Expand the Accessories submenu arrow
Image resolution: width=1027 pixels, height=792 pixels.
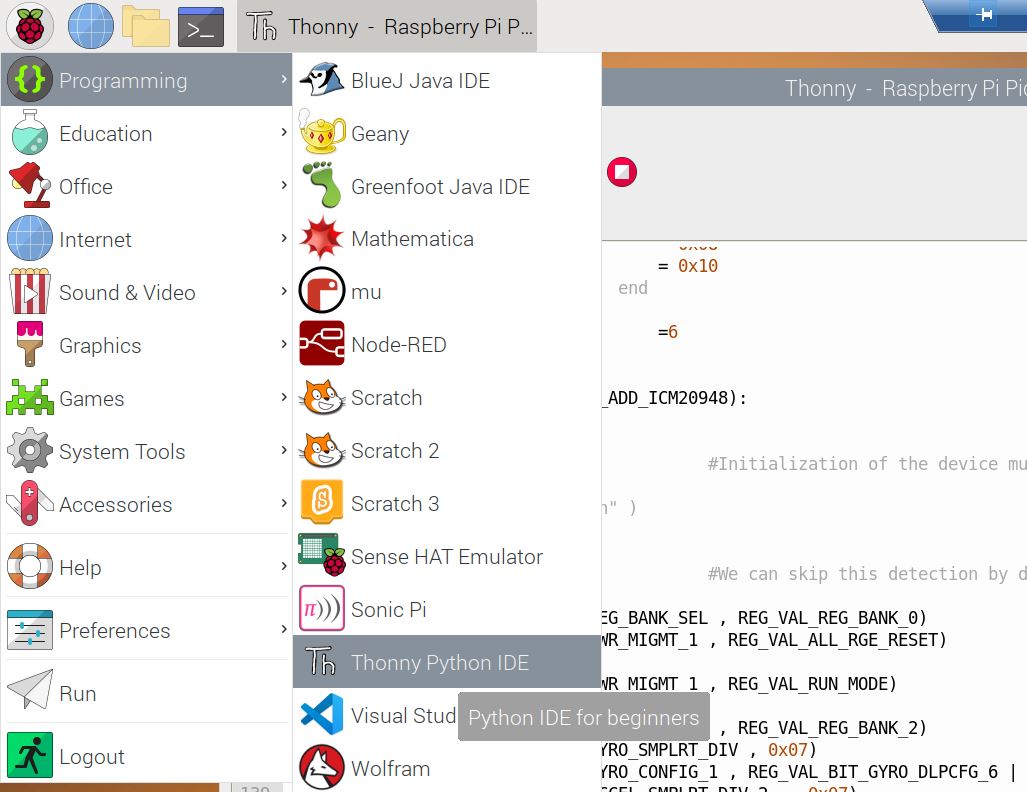(x=284, y=503)
